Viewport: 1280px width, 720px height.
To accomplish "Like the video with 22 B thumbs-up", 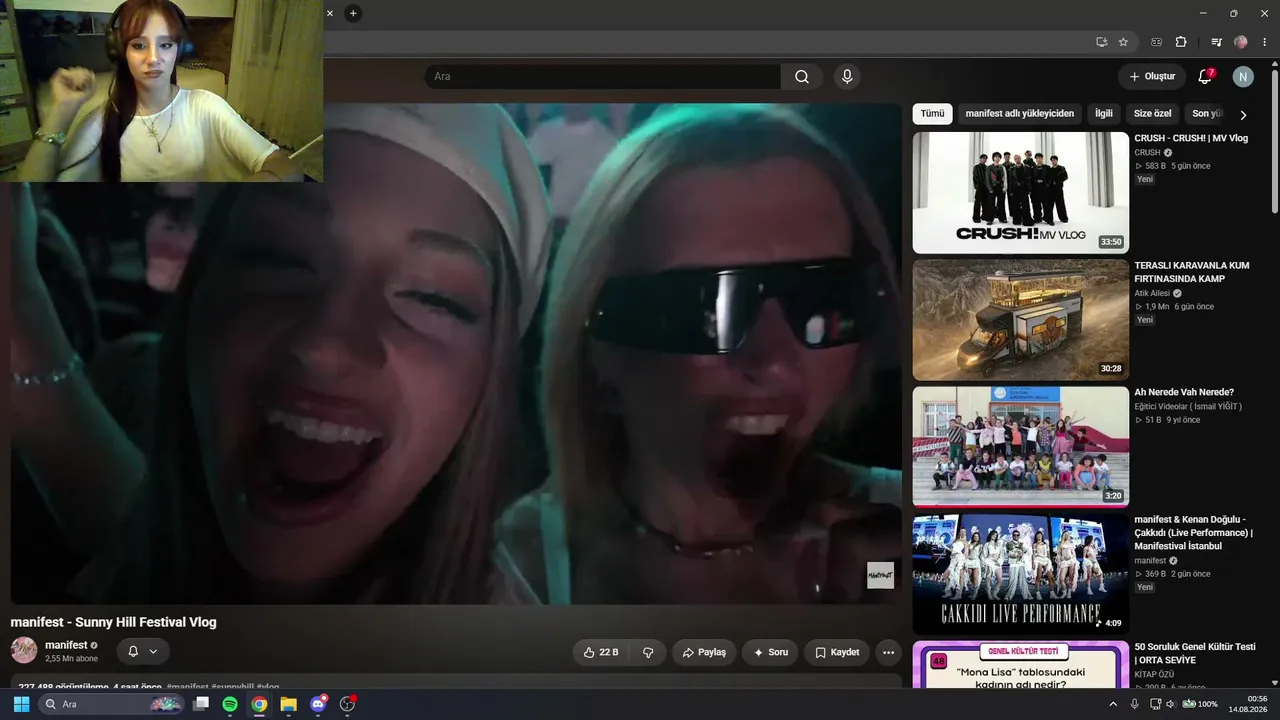I will pos(601,652).
